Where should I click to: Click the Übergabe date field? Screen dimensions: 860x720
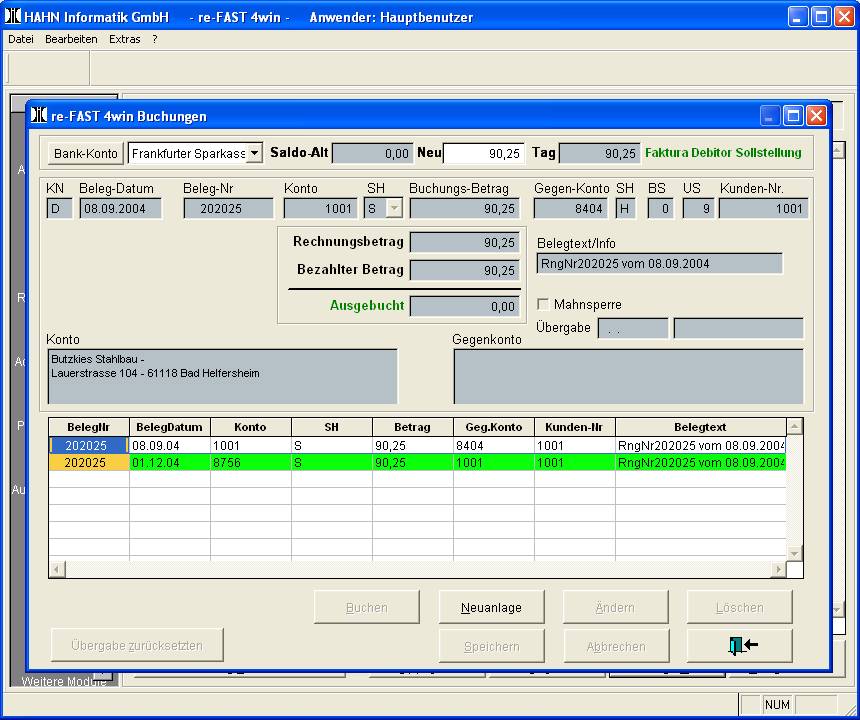633,329
